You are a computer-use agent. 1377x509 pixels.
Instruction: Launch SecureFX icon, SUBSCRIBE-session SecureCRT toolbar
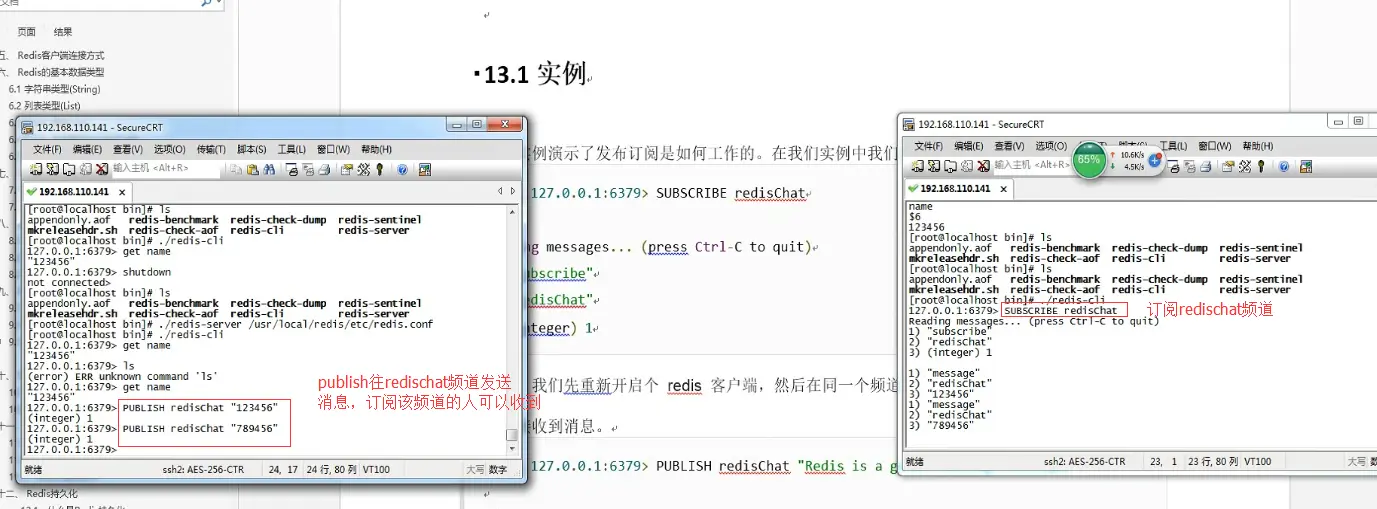[x=1305, y=167]
